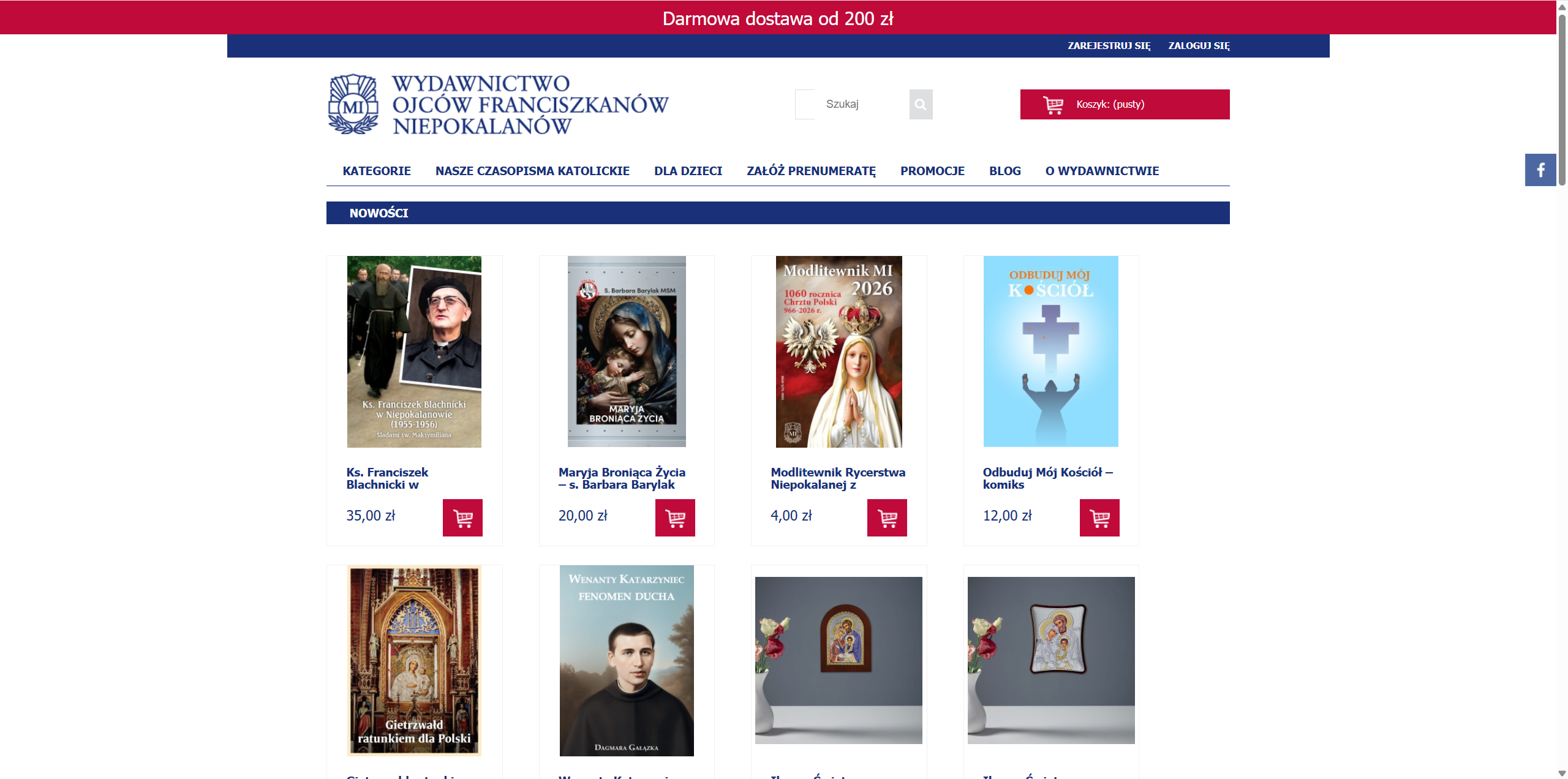Viewport: 1568px width, 779px height.
Task: Click the Zarejestruj się link
Action: click(x=1109, y=46)
